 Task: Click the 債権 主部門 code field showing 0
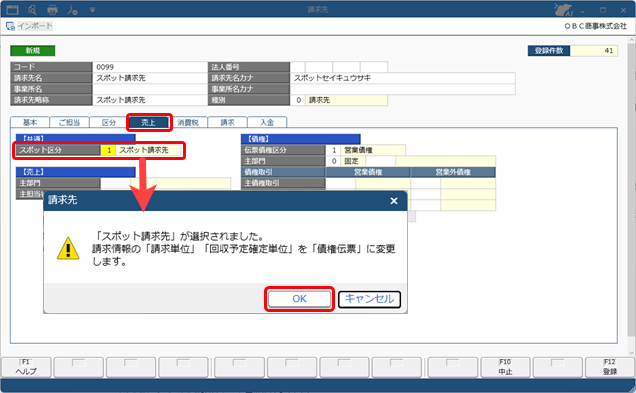coord(333,161)
